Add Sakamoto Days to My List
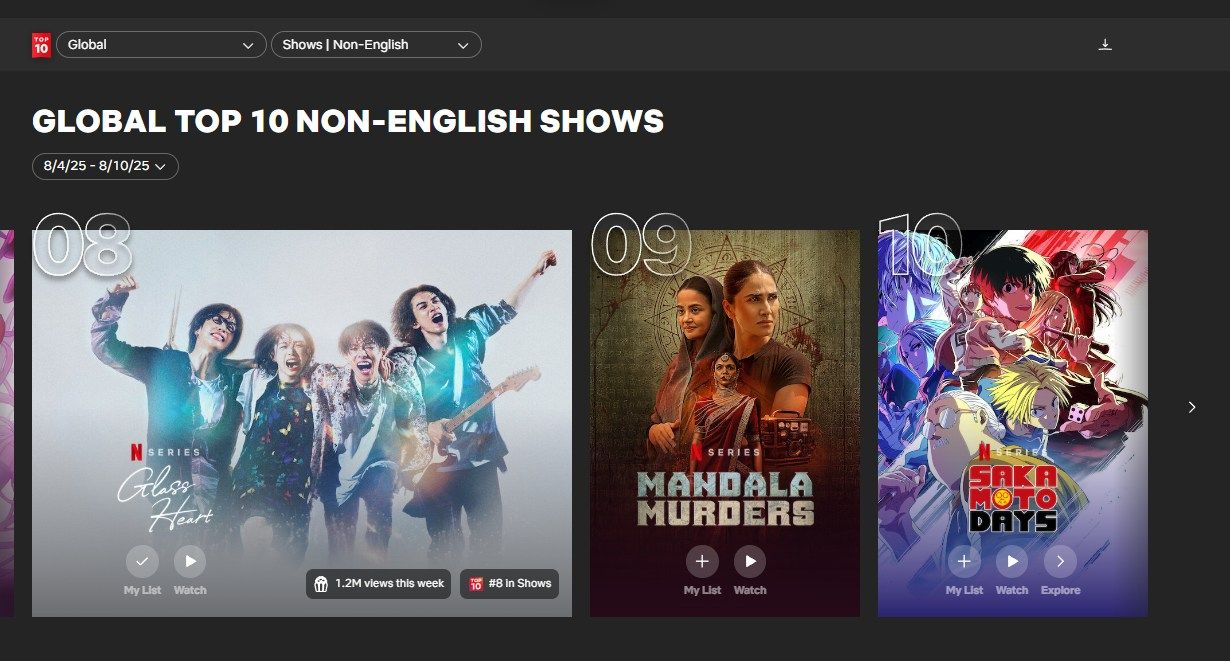The image size is (1230, 661). click(x=964, y=561)
